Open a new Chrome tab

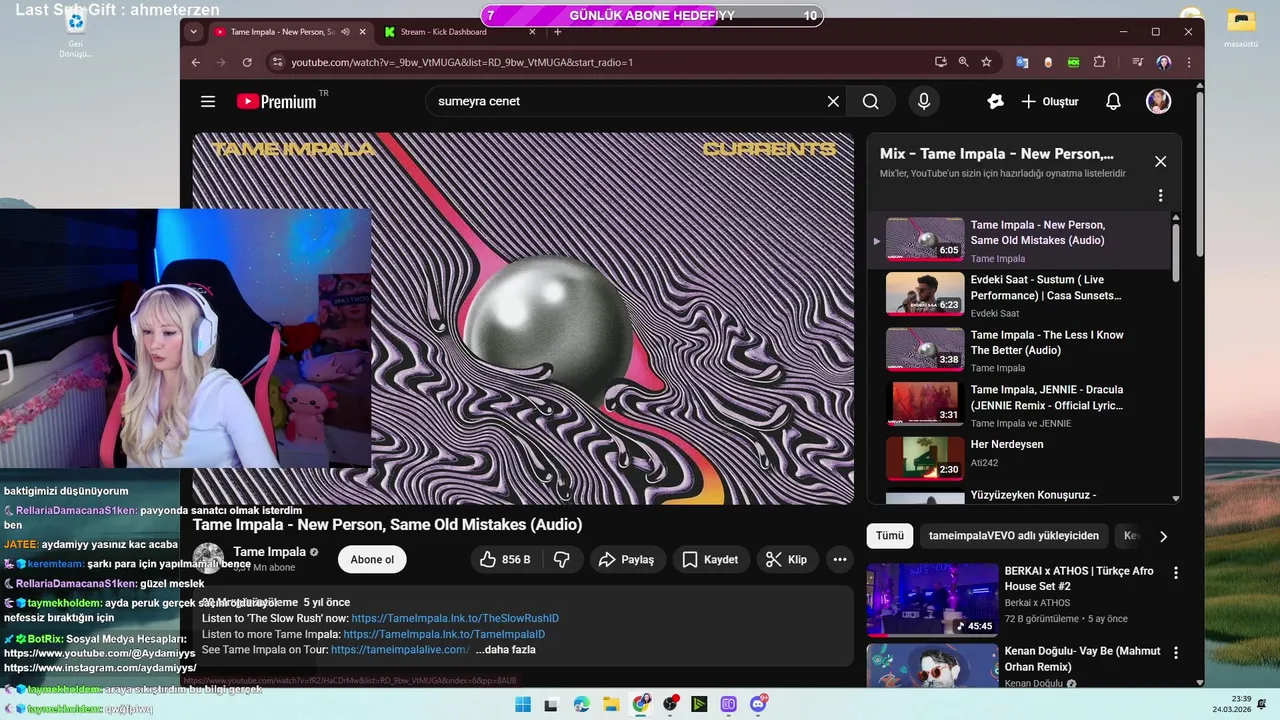click(x=558, y=32)
